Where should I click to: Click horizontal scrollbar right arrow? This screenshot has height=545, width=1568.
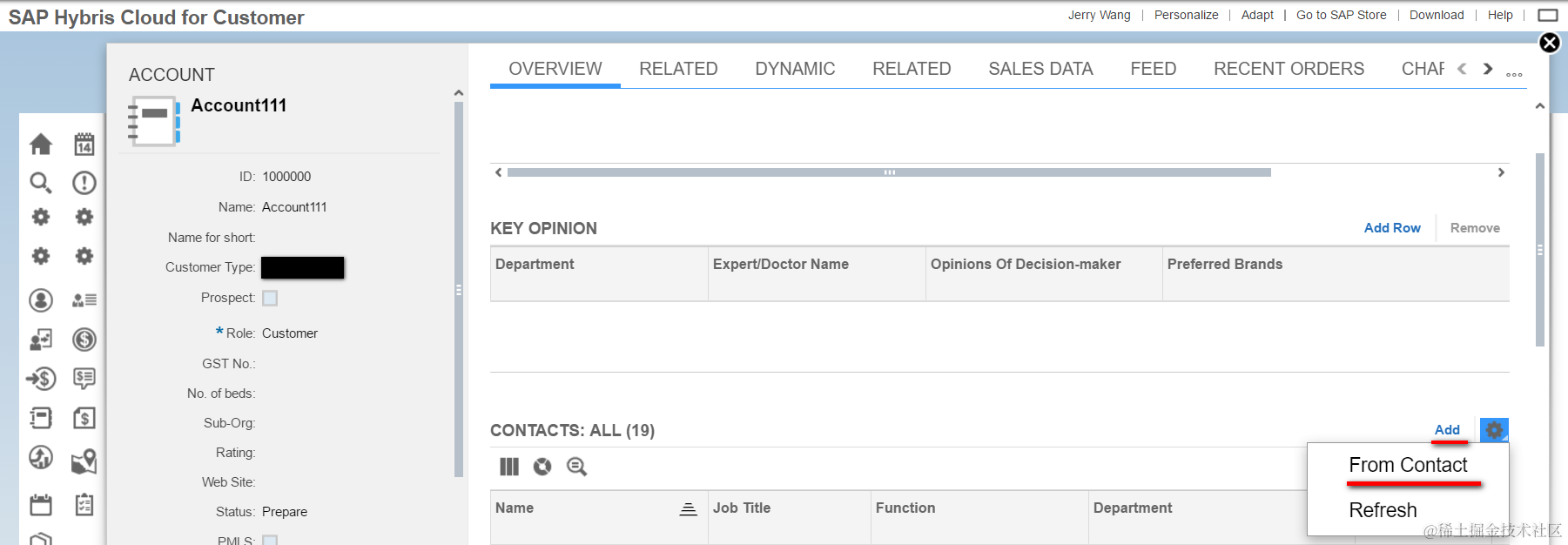(1501, 172)
